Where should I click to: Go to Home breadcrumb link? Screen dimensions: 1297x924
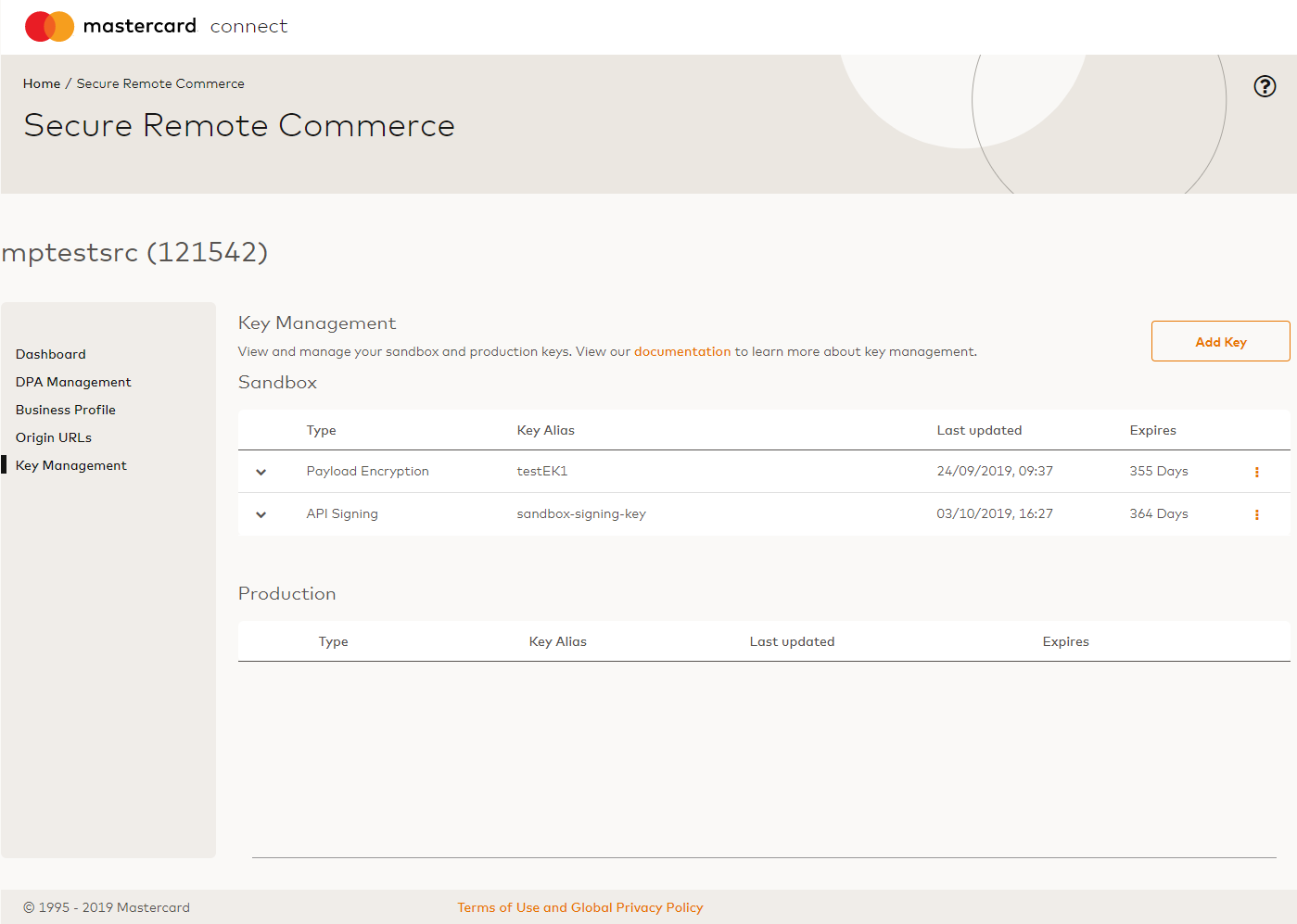[42, 83]
